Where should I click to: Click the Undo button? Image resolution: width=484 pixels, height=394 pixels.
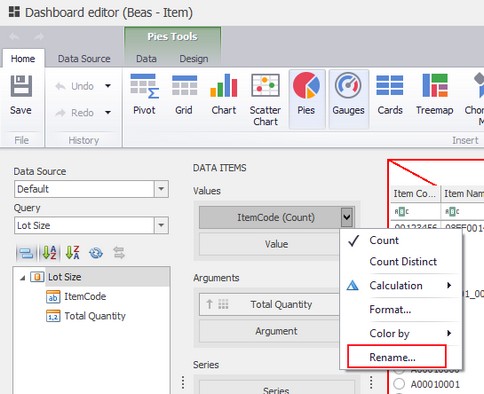tap(75, 86)
